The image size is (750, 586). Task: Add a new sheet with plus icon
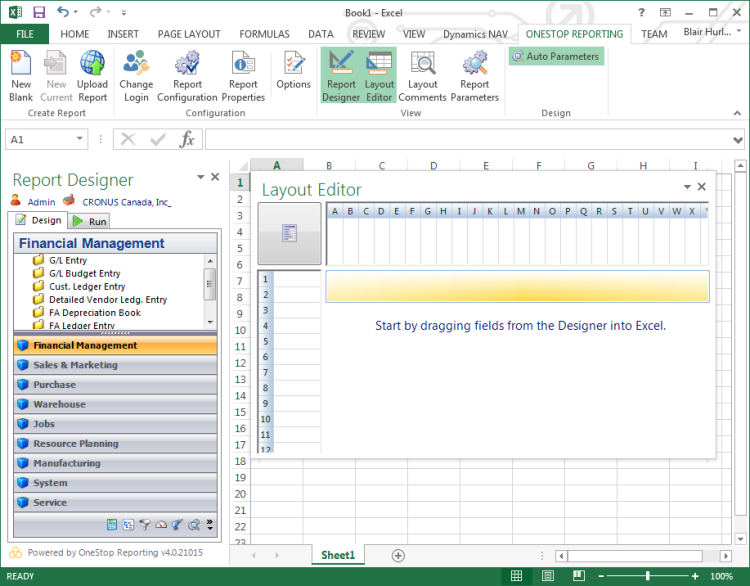398,555
